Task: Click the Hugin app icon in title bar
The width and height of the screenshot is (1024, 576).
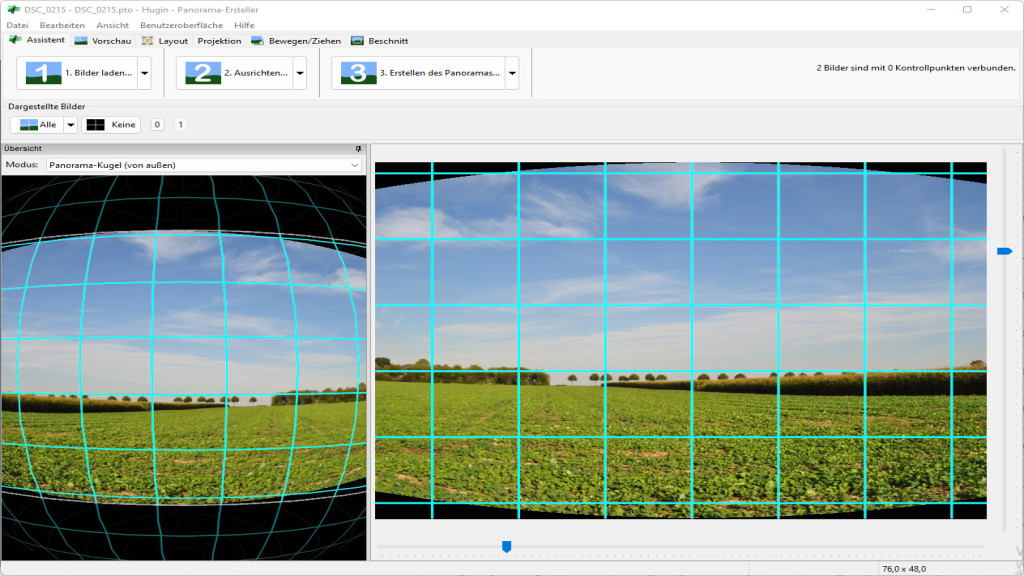Action: [13, 9]
